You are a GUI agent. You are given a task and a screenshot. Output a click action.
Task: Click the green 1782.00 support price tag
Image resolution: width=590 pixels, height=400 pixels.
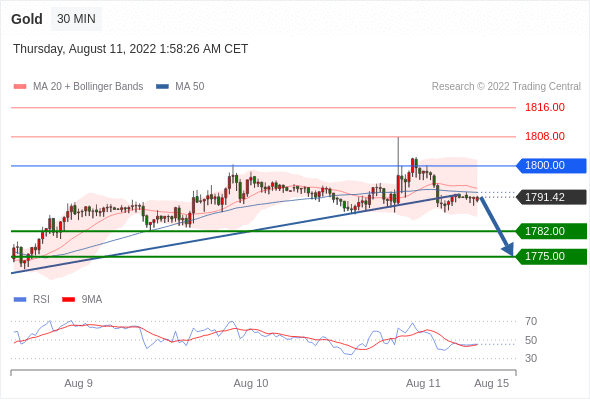tap(551, 231)
